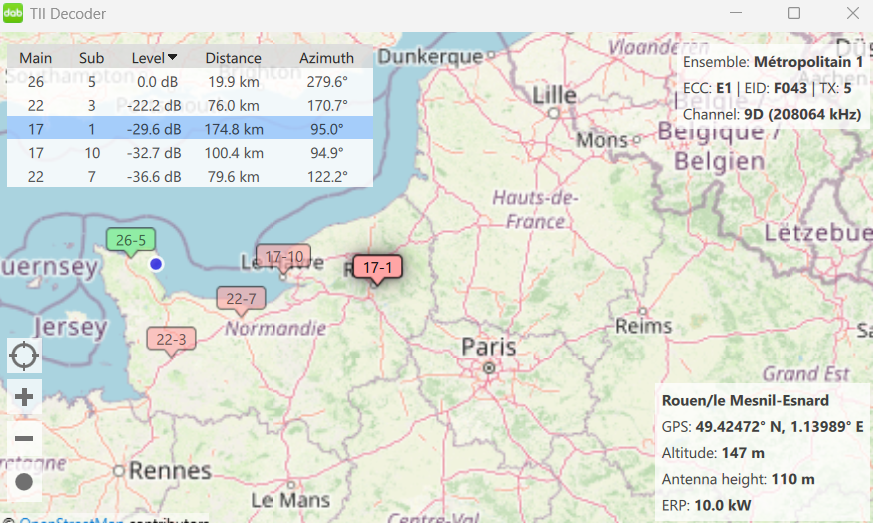Click the Lille city marker on map
The height and width of the screenshot is (523, 873).
[553, 113]
